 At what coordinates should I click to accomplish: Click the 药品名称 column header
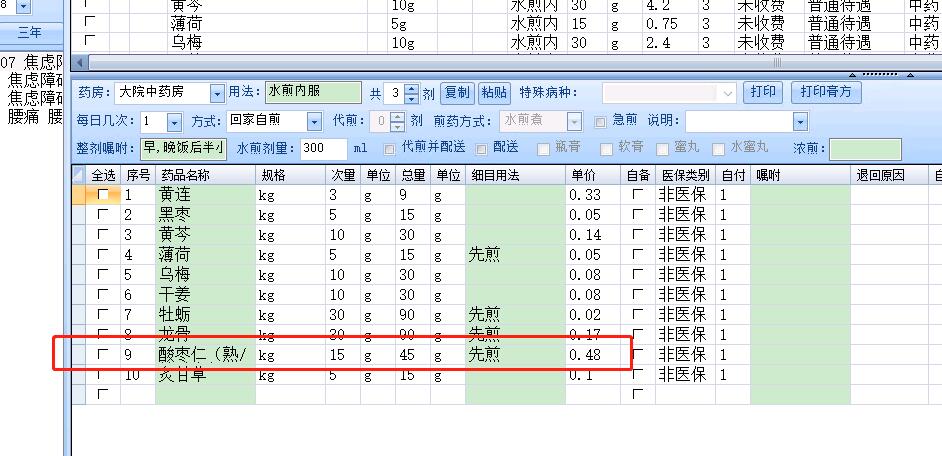point(205,175)
